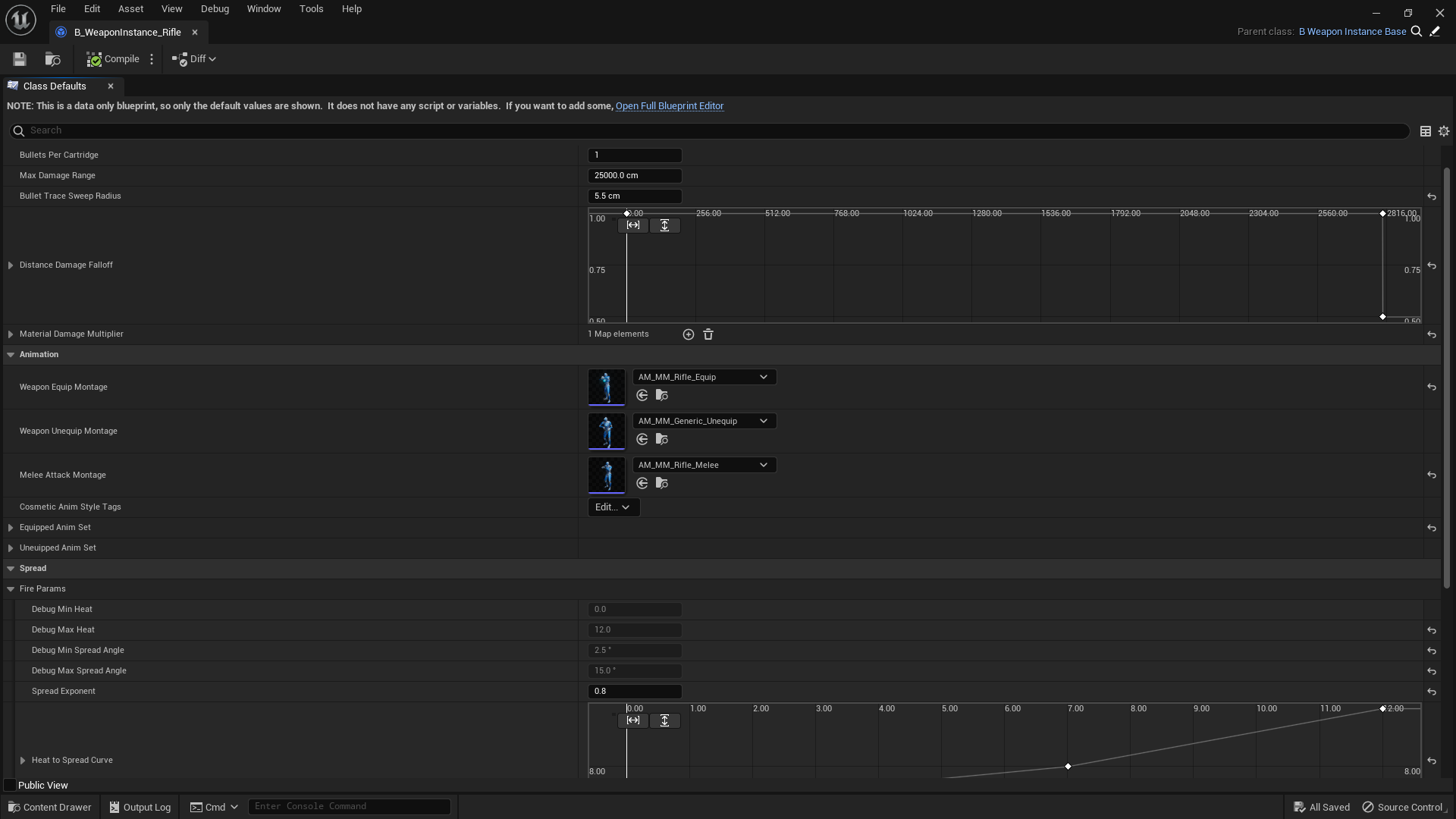The image size is (1456, 819).
Task: Expand Distance Damage Falloff property
Action: pos(11,265)
